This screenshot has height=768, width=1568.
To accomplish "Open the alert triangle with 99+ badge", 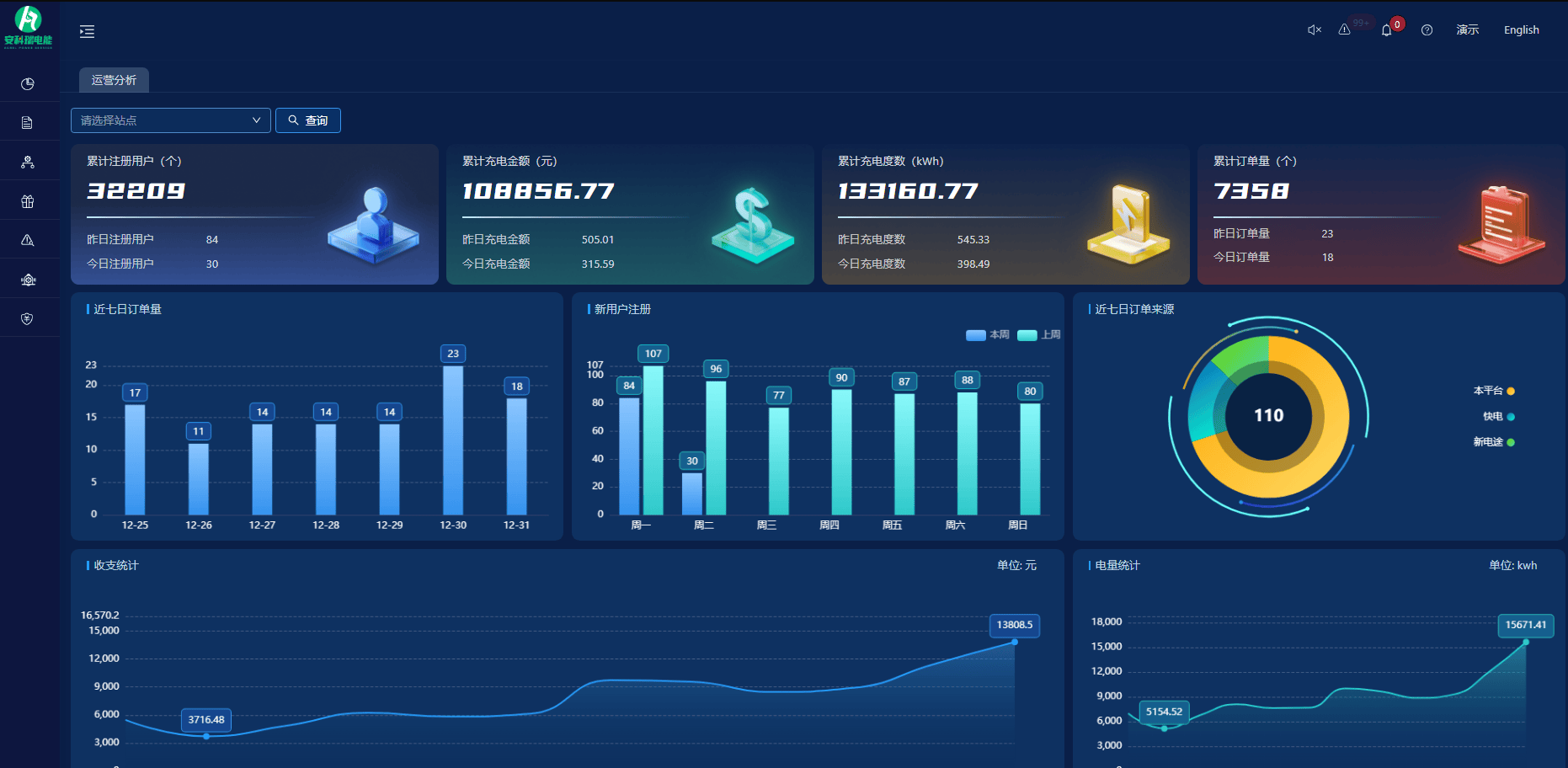I will point(1345,29).
